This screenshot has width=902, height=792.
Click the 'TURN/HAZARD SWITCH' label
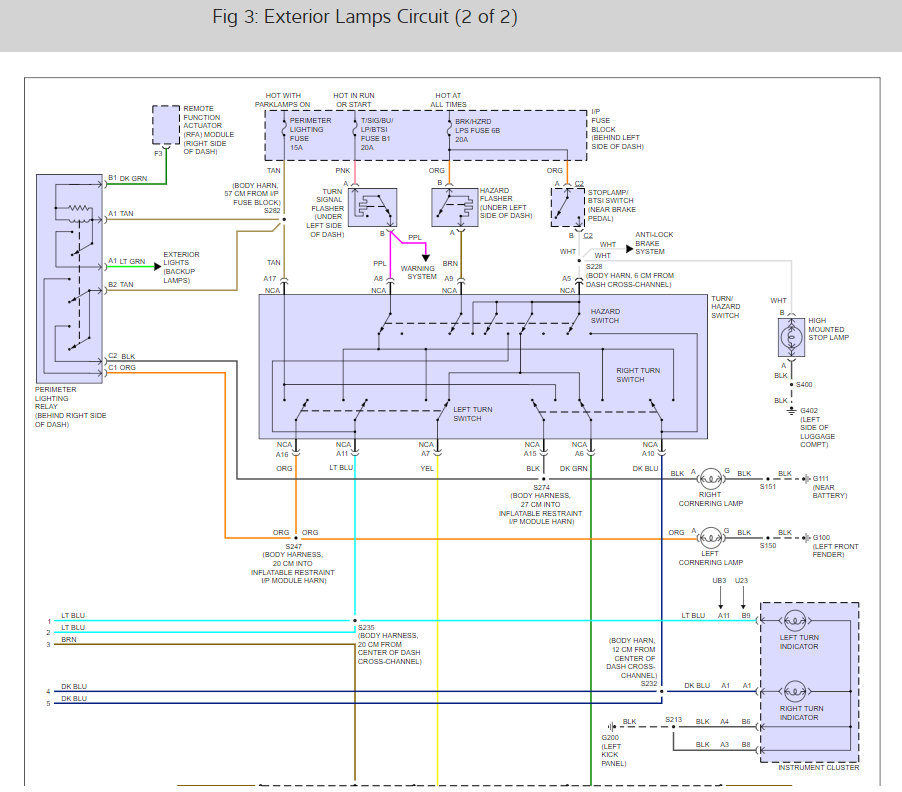pos(725,307)
